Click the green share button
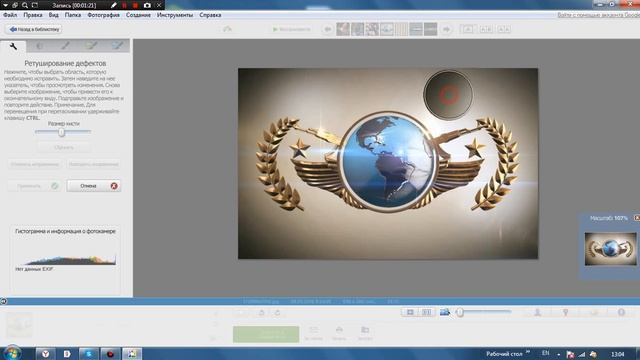 pos(266,334)
